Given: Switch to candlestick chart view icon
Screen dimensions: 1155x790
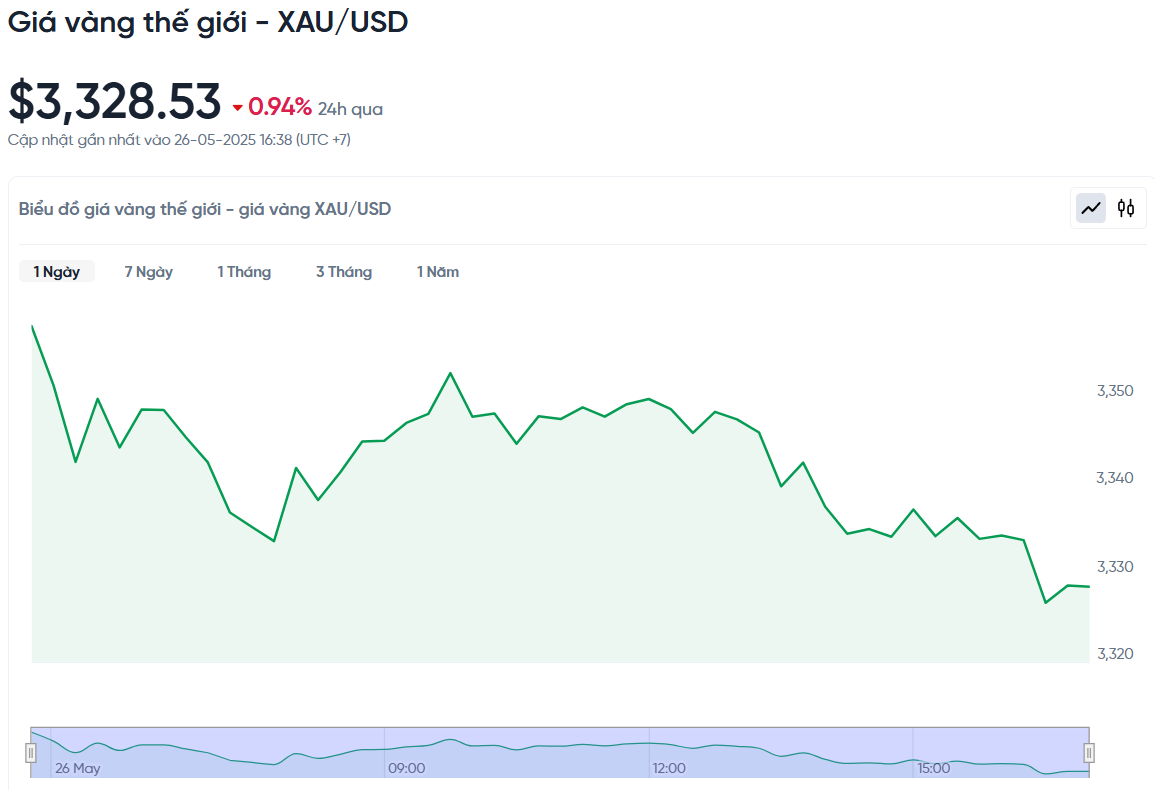Looking at the screenshot, I should (x=1126, y=209).
